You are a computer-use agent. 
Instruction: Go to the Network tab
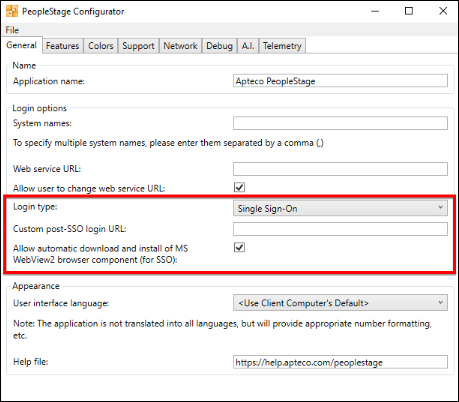coord(180,46)
